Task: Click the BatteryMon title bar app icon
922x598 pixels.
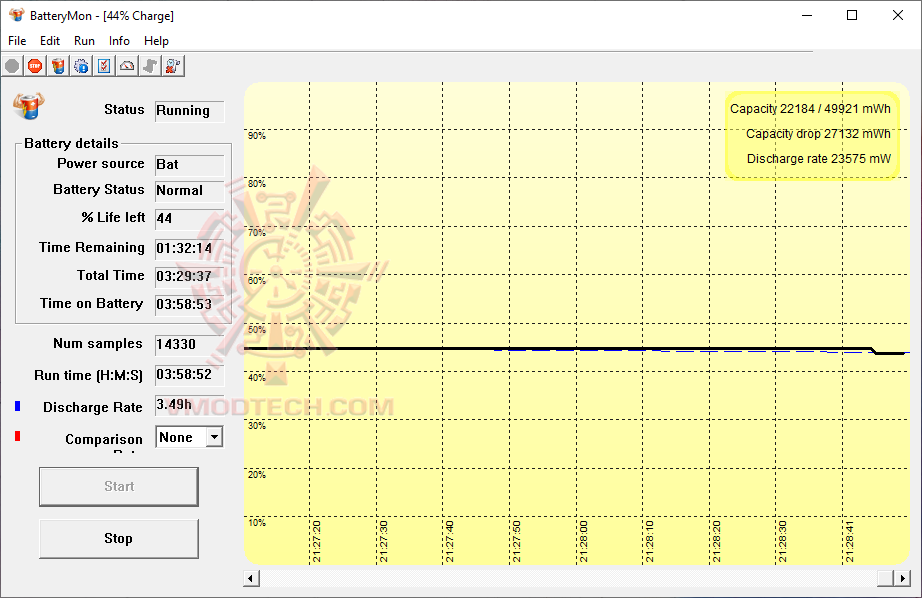Action: pyautogui.click(x=16, y=15)
